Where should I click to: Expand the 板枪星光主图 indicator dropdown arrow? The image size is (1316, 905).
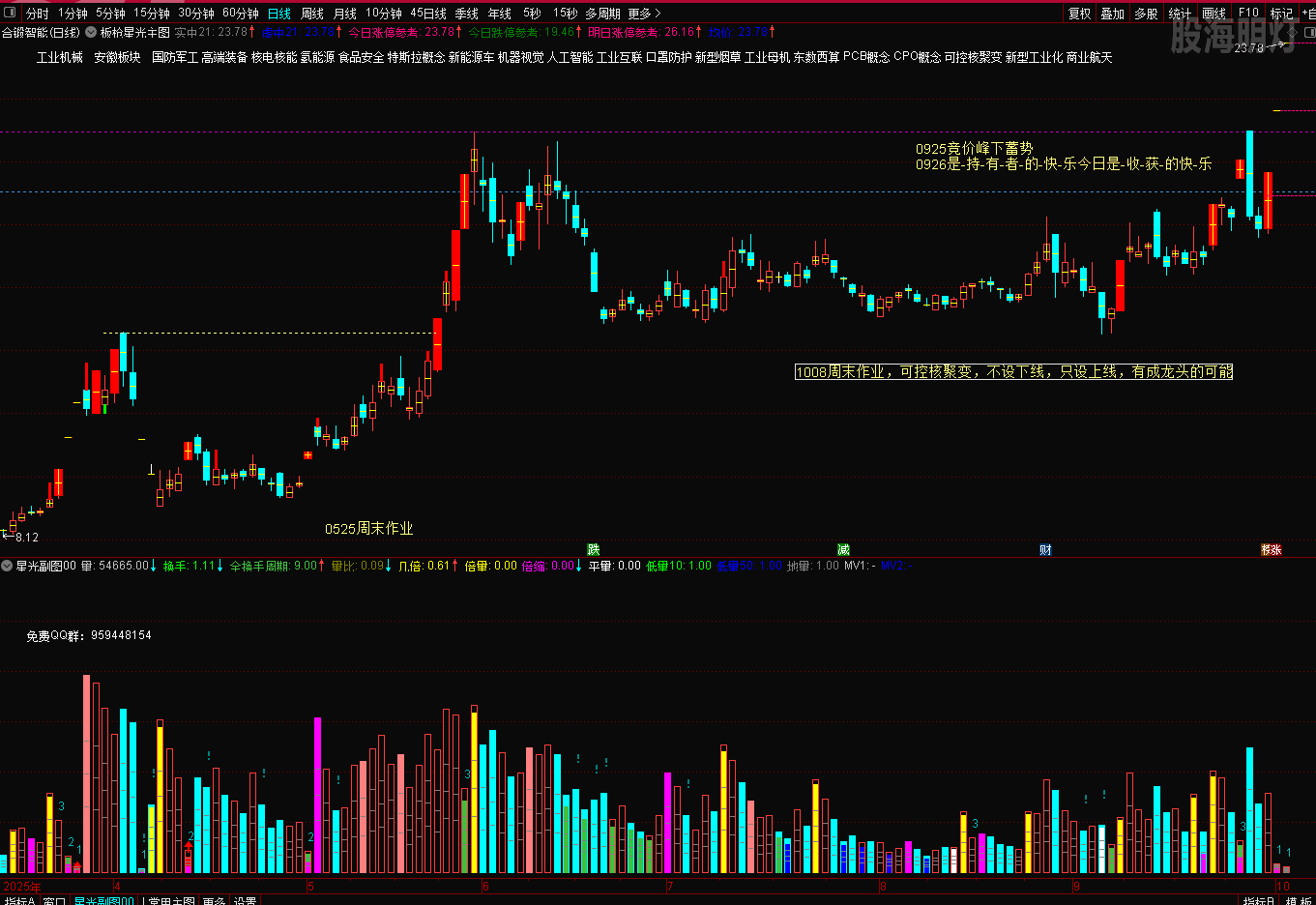pos(92,32)
